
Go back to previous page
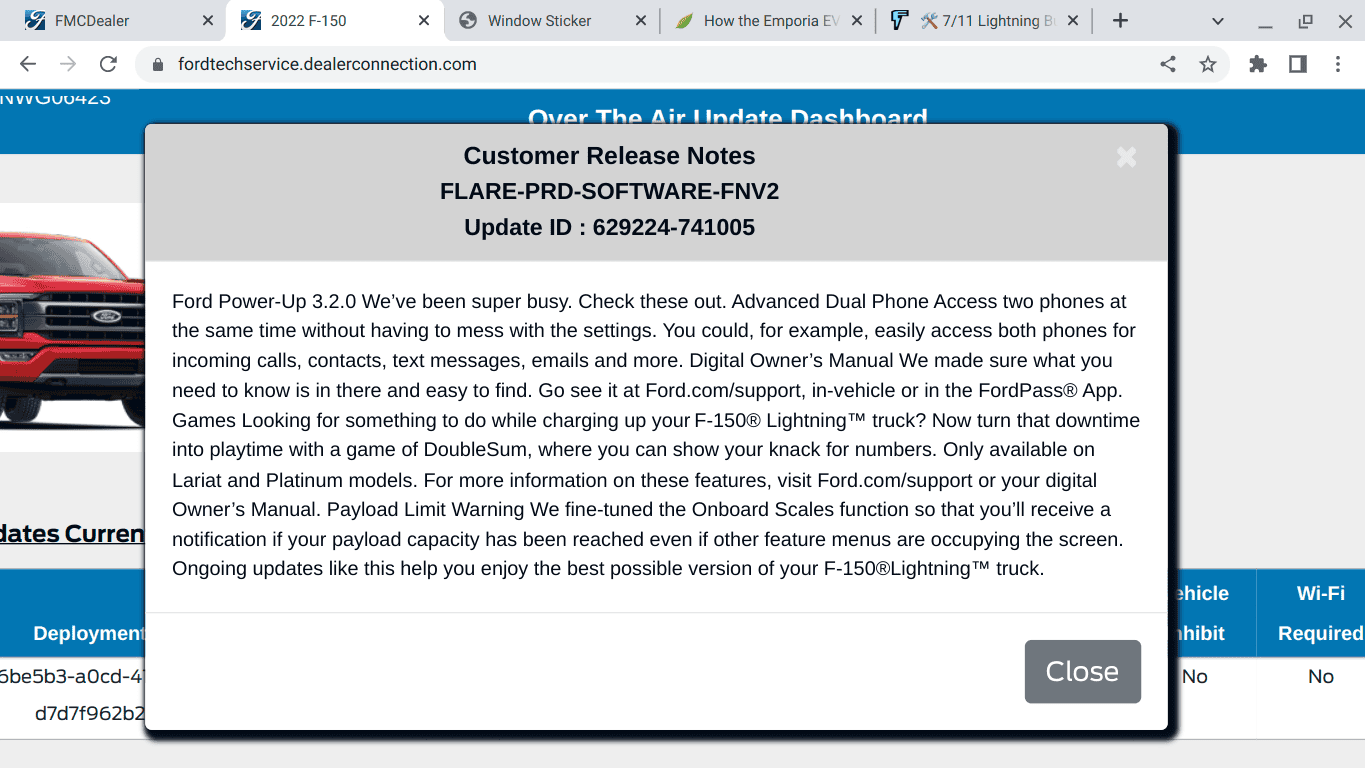tap(28, 64)
